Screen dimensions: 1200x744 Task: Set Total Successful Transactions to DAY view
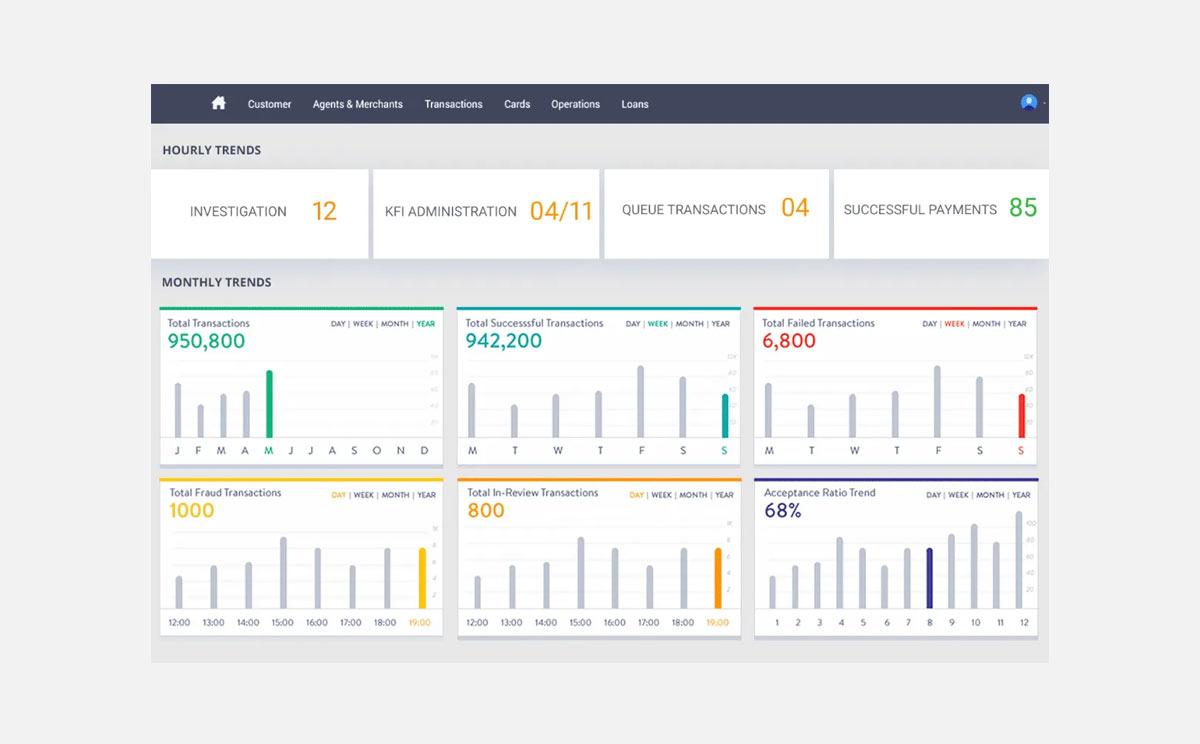pyautogui.click(x=633, y=324)
